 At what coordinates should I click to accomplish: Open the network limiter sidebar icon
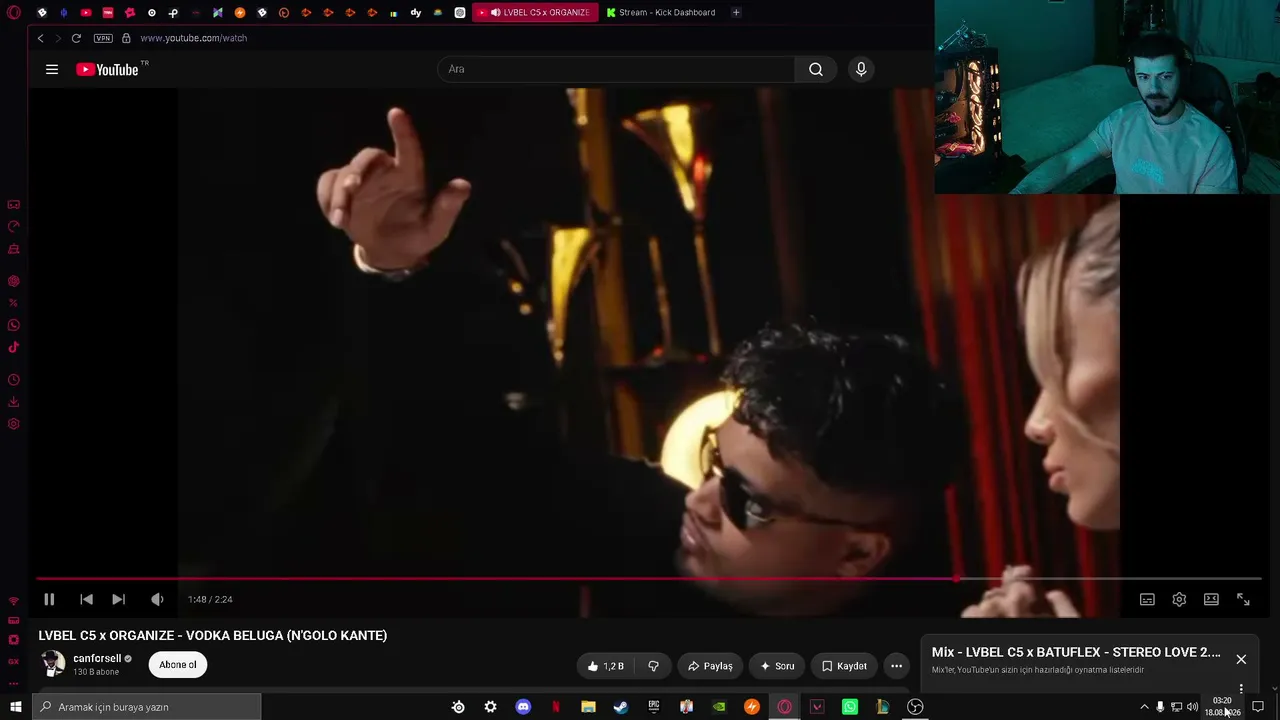pyautogui.click(x=14, y=602)
